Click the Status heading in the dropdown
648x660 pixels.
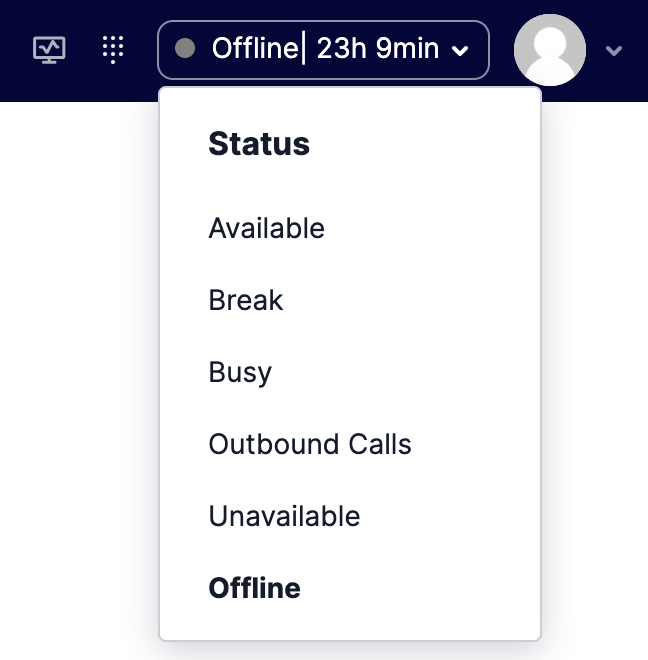click(x=259, y=144)
